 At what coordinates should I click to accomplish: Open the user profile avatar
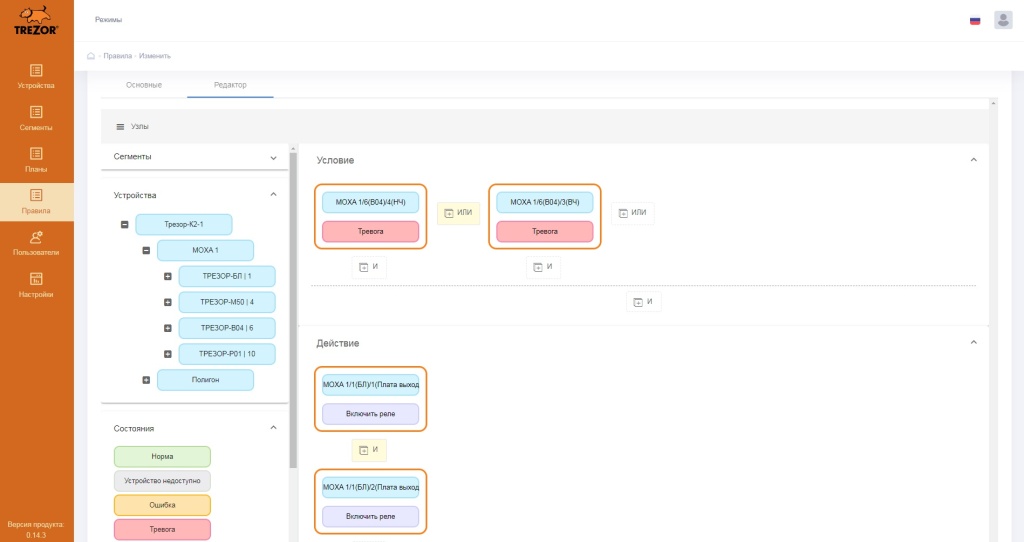point(1003,20)
